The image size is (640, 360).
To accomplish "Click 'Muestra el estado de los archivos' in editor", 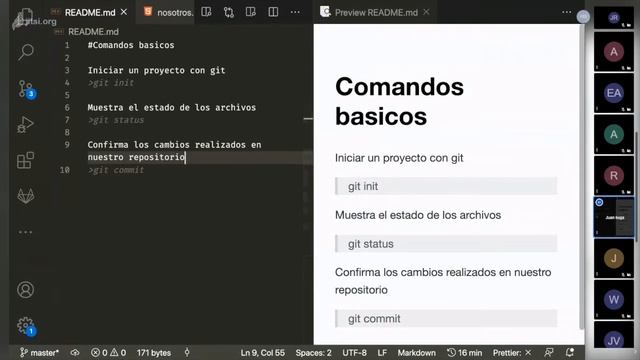I will pyautogui.click(x=171, y=107).
